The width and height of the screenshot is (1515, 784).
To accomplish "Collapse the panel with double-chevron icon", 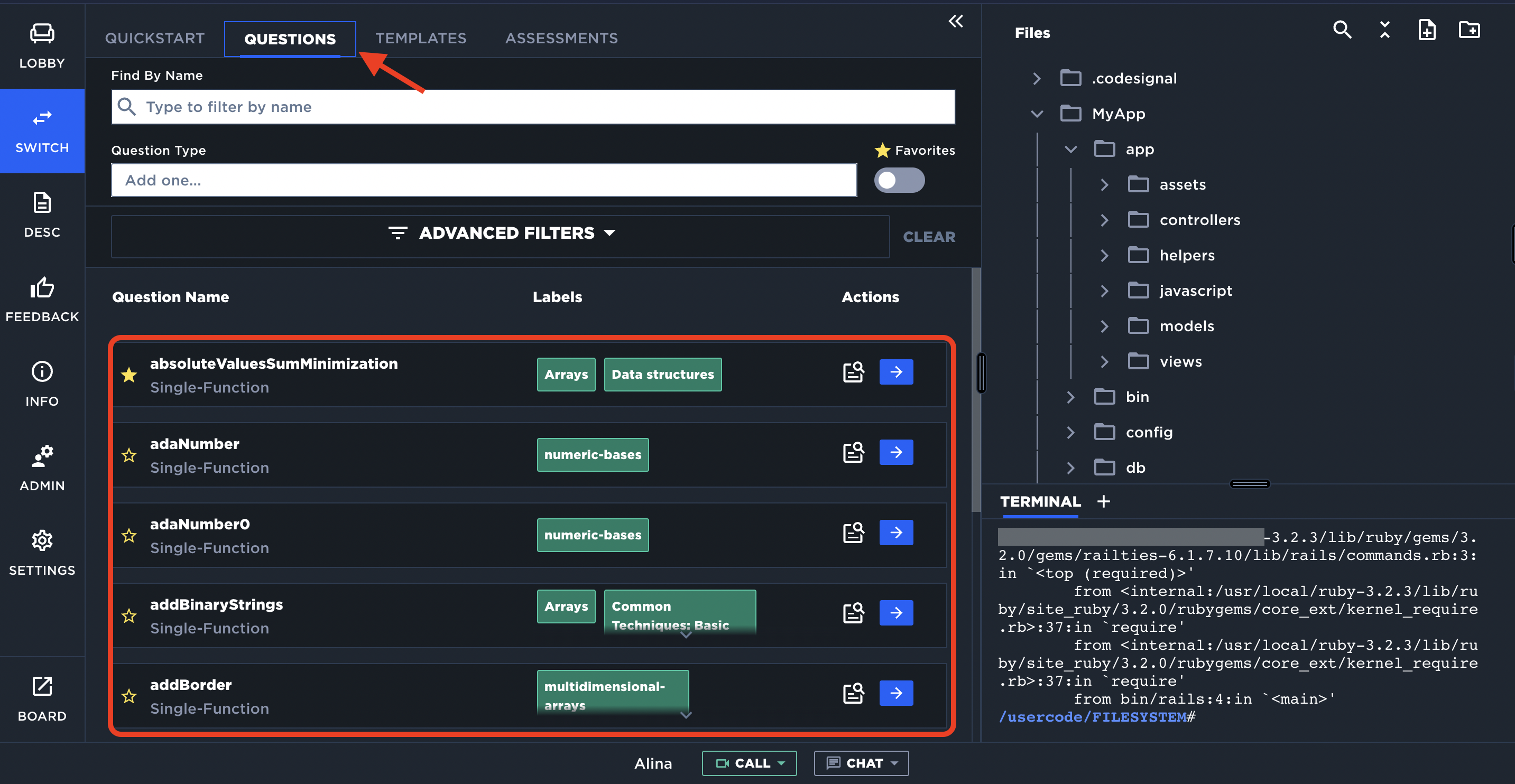I will [x=956, y=22].
